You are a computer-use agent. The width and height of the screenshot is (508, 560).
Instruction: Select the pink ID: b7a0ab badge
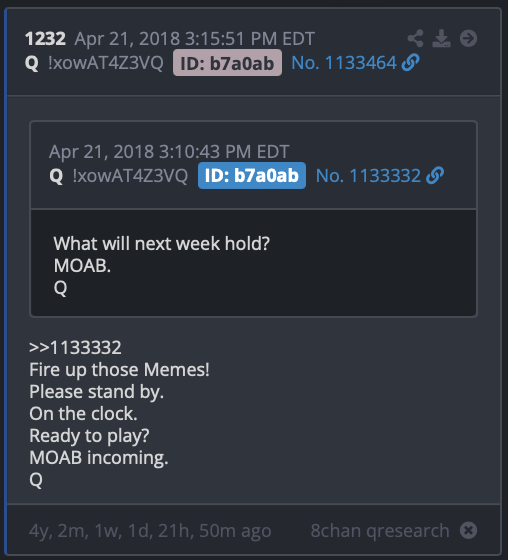coord(227,63)
